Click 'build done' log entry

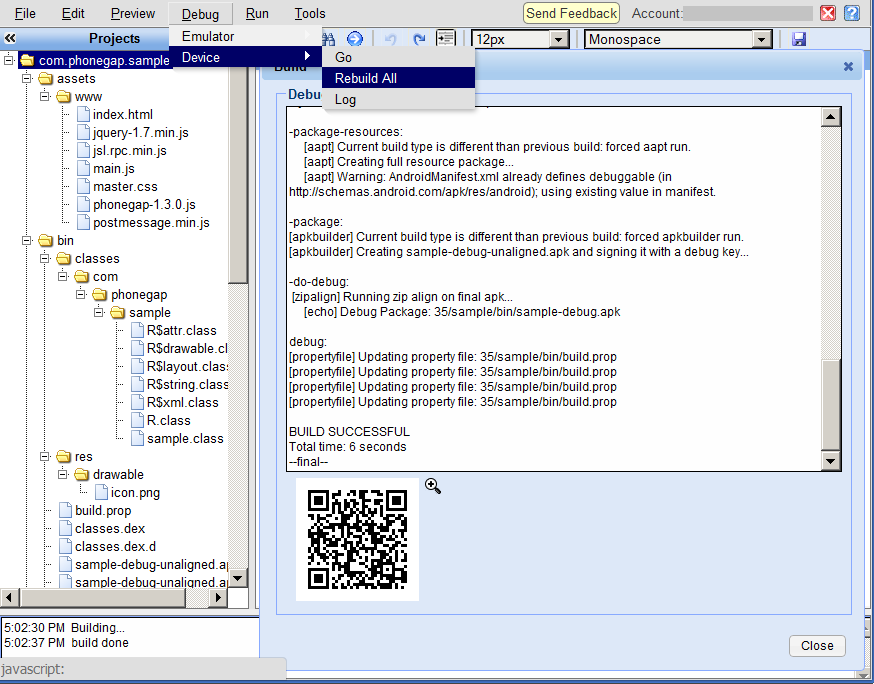coord(100,643)
